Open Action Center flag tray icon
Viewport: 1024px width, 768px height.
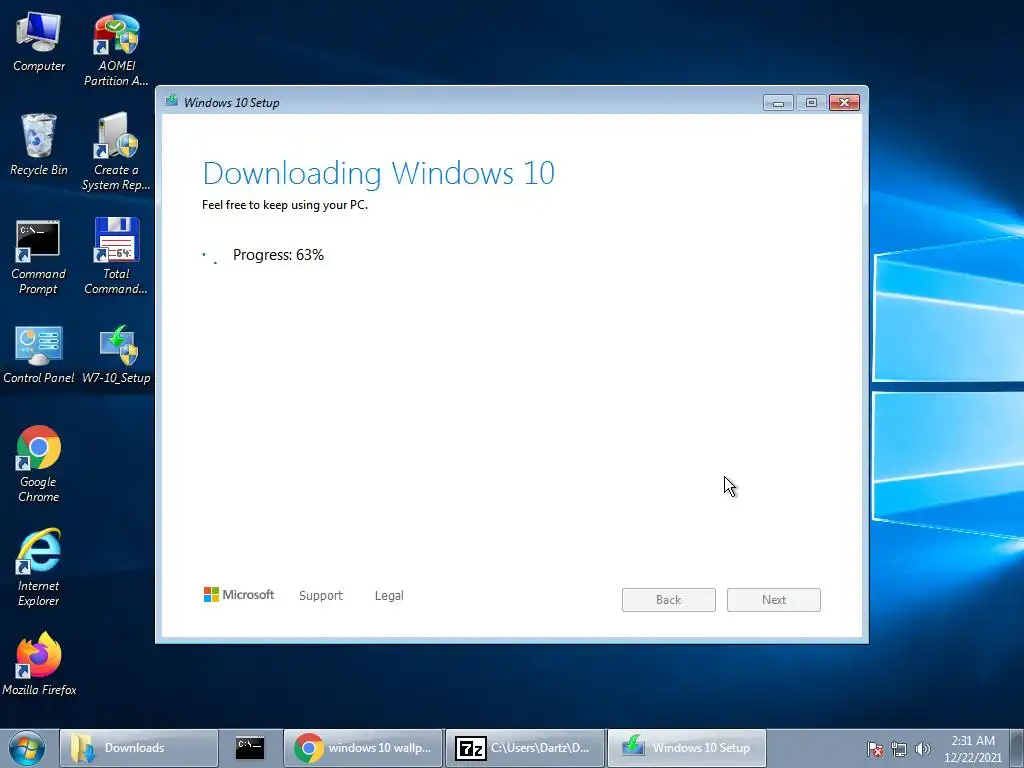click(x=875, y=749)
